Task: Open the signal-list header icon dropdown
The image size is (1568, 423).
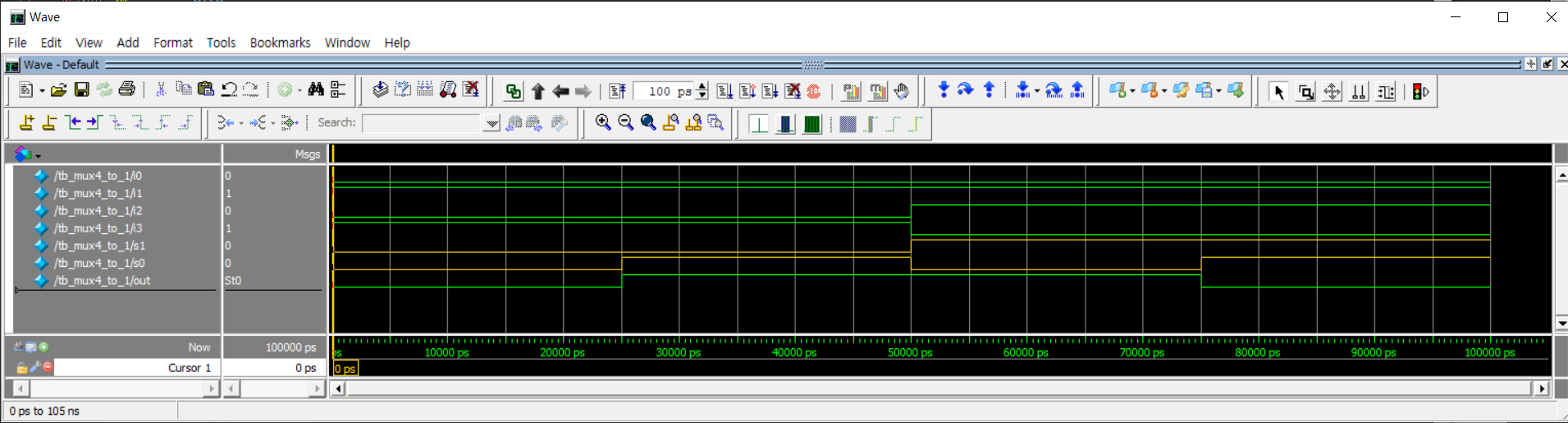Action: click(x=39, y=155)
